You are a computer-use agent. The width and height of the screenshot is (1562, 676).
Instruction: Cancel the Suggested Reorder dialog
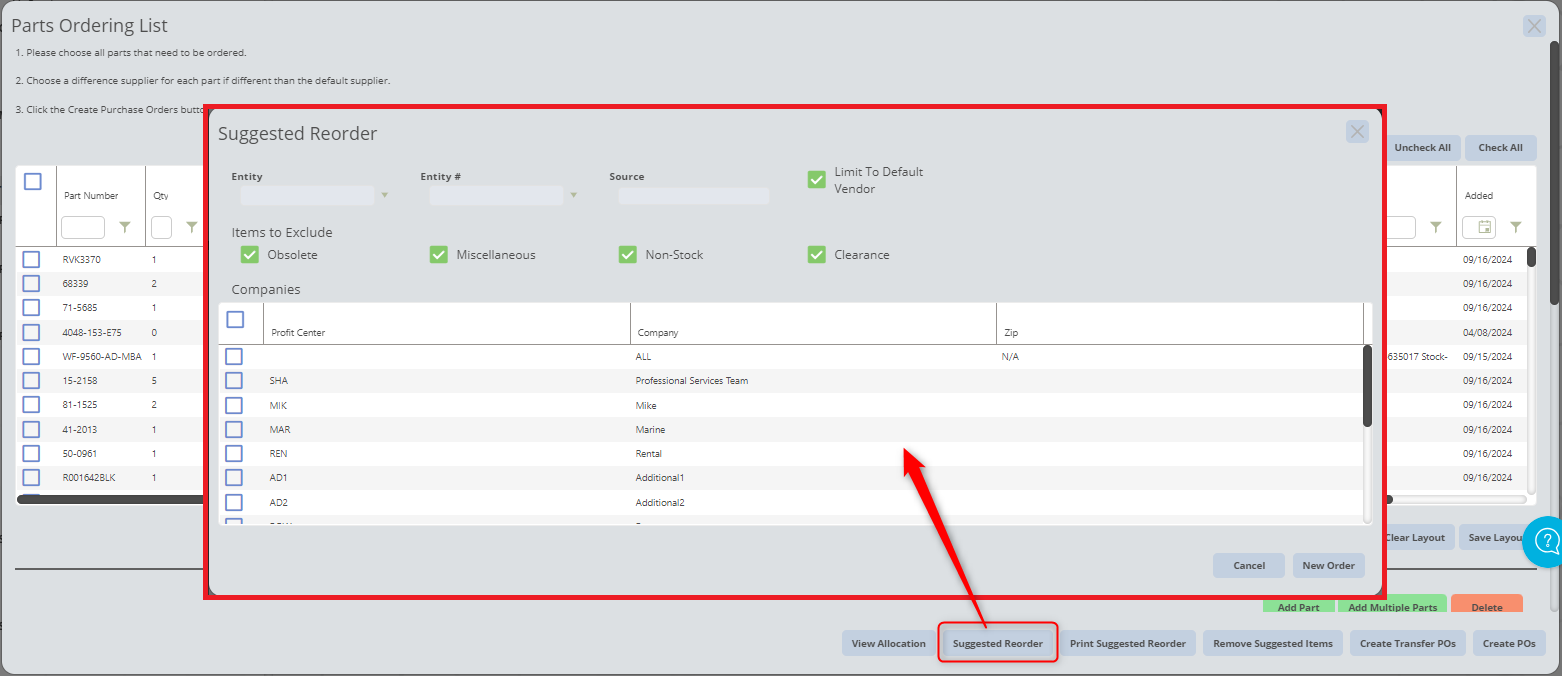pos(1249,565)
